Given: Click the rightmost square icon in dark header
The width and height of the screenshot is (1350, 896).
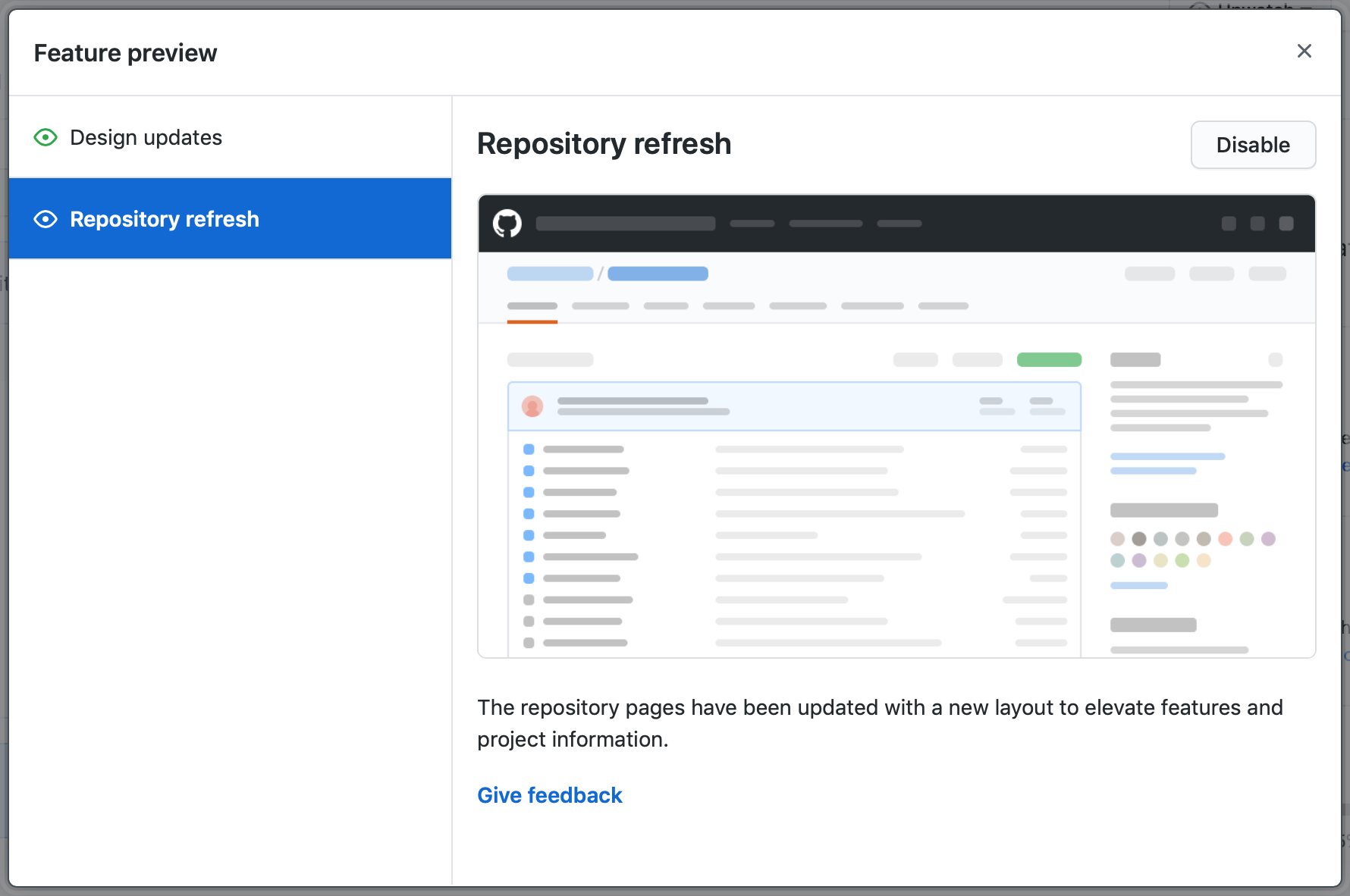Looking at the screenshot, I should click(x=1286, y=224).
